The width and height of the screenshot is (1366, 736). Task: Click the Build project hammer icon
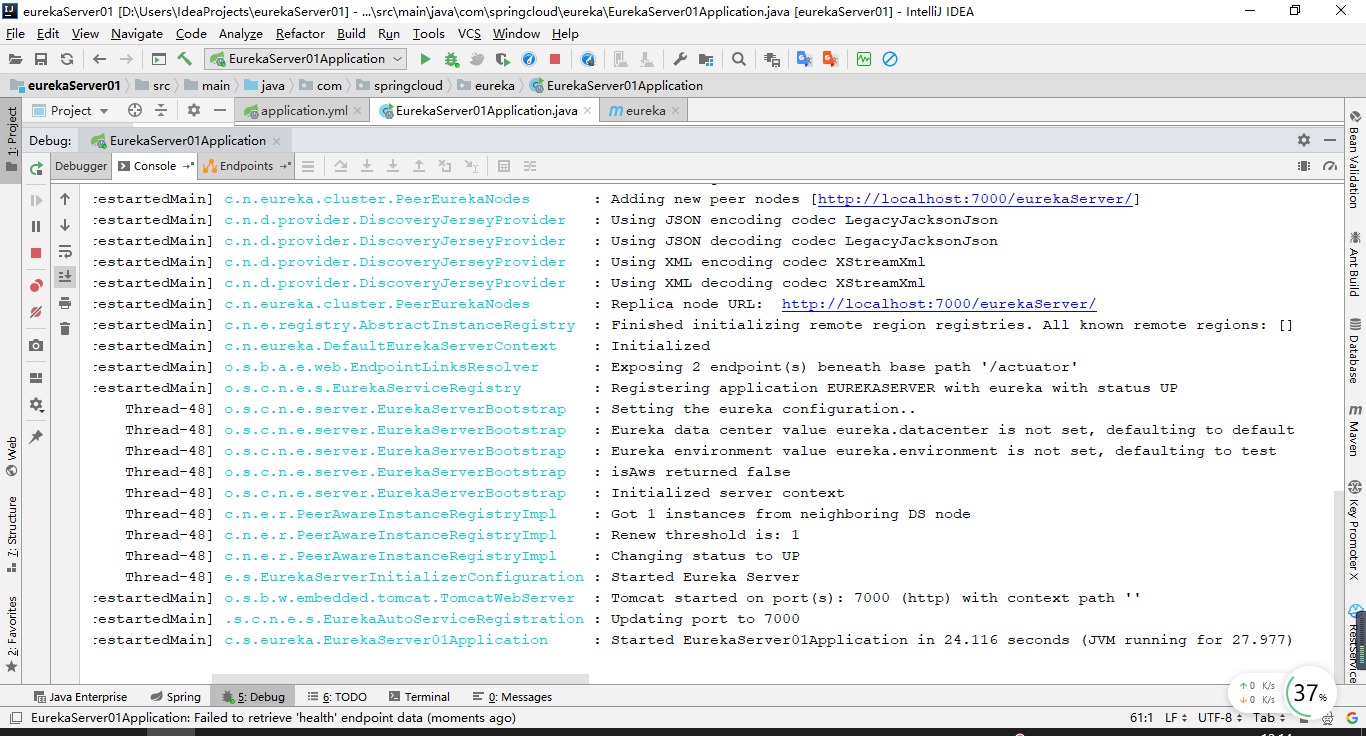tap(185, 59)
